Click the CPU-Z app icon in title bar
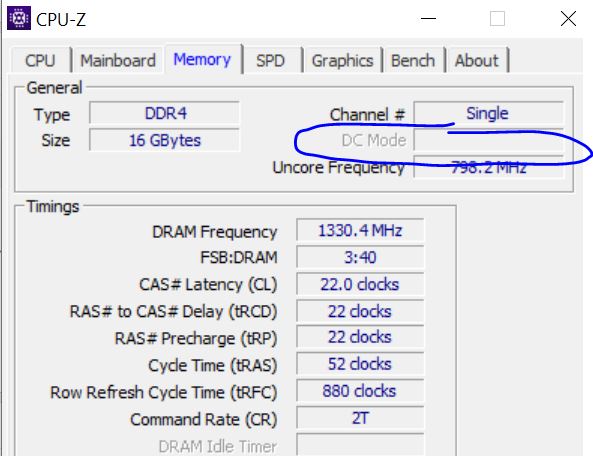 [19, 18]
